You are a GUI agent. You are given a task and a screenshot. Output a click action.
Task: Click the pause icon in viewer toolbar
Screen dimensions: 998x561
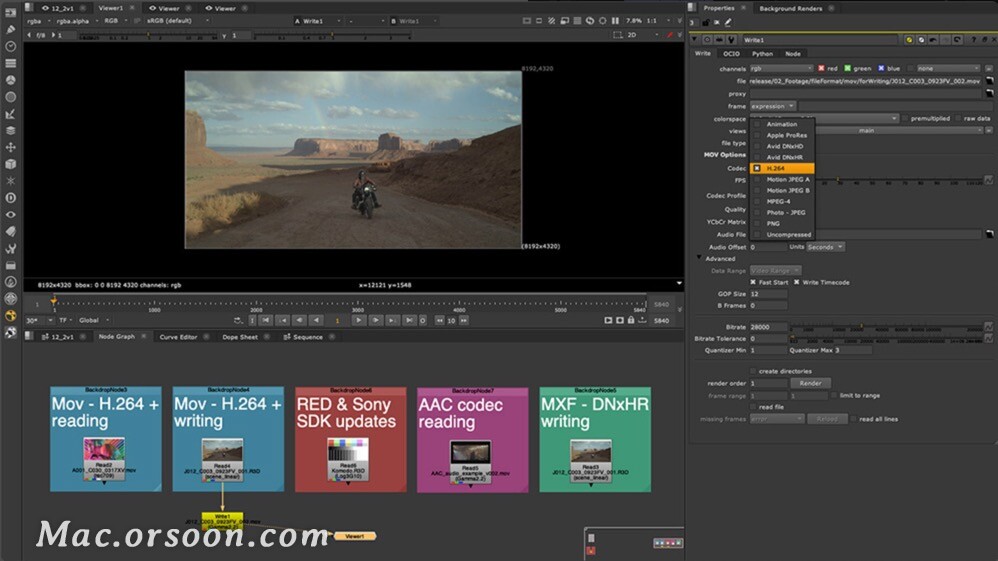(615, 20)
